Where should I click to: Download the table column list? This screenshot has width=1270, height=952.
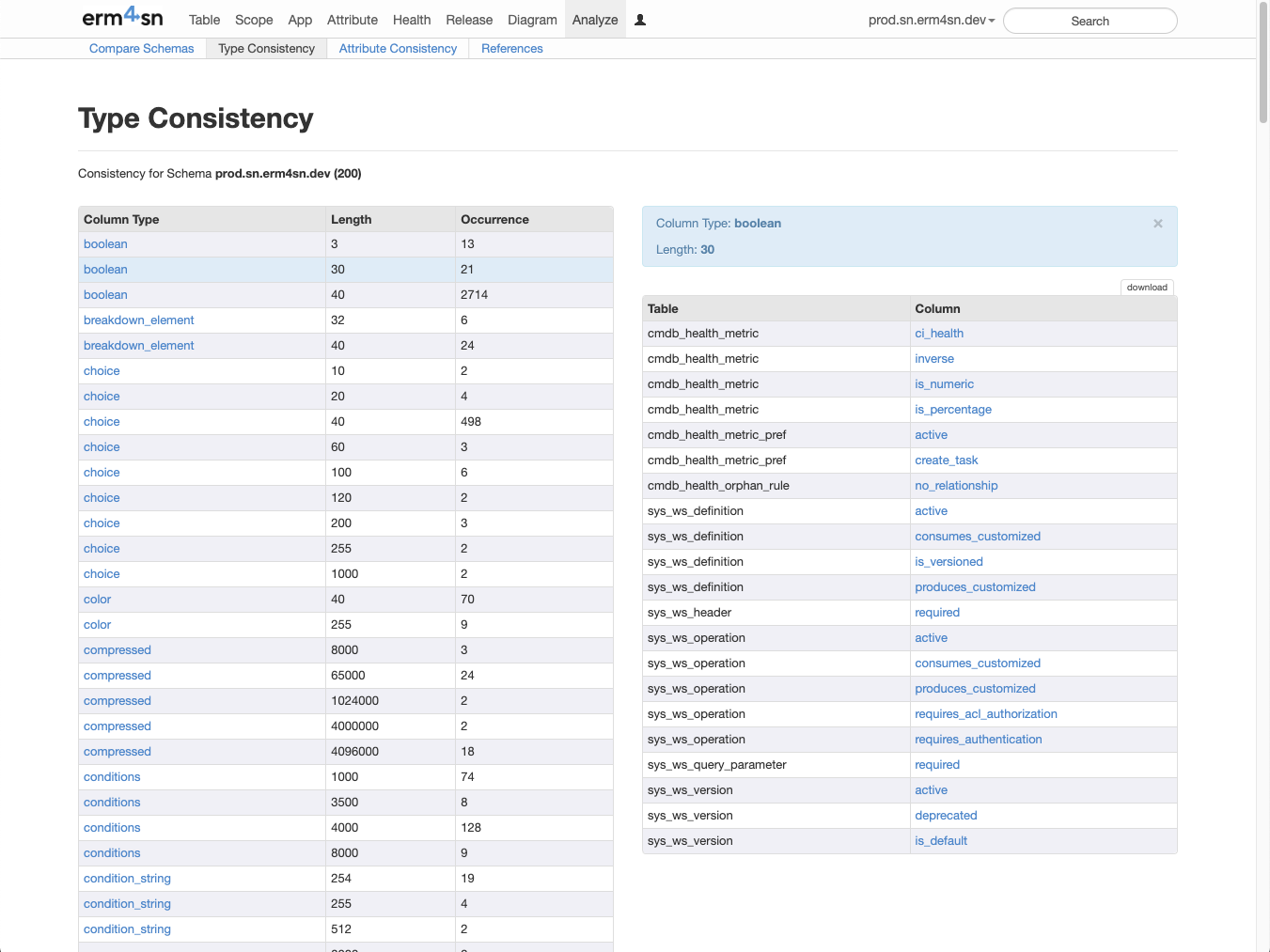(x=1147, y=288)
